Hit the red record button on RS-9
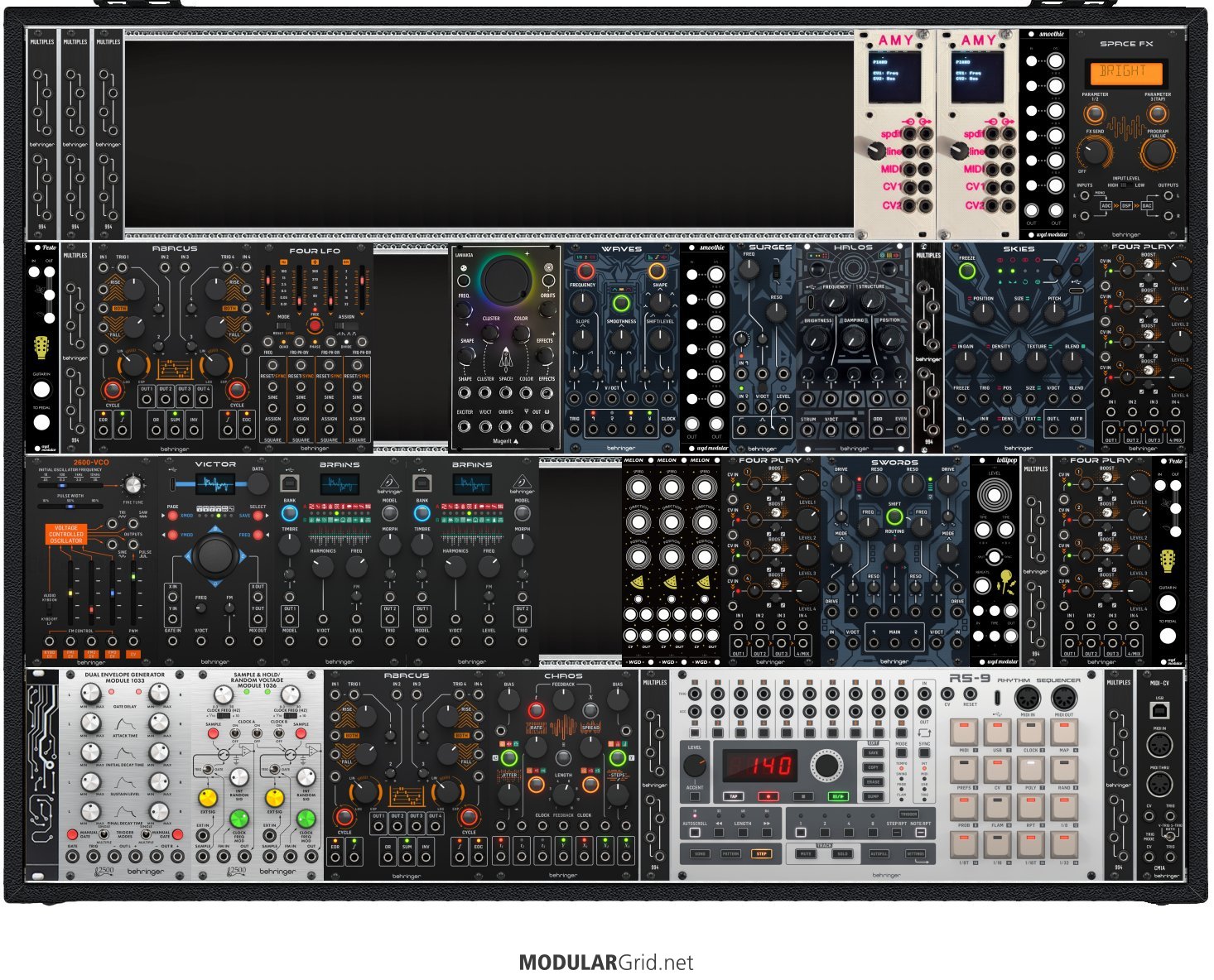The image size is (1214, 980). click(768, 796)
